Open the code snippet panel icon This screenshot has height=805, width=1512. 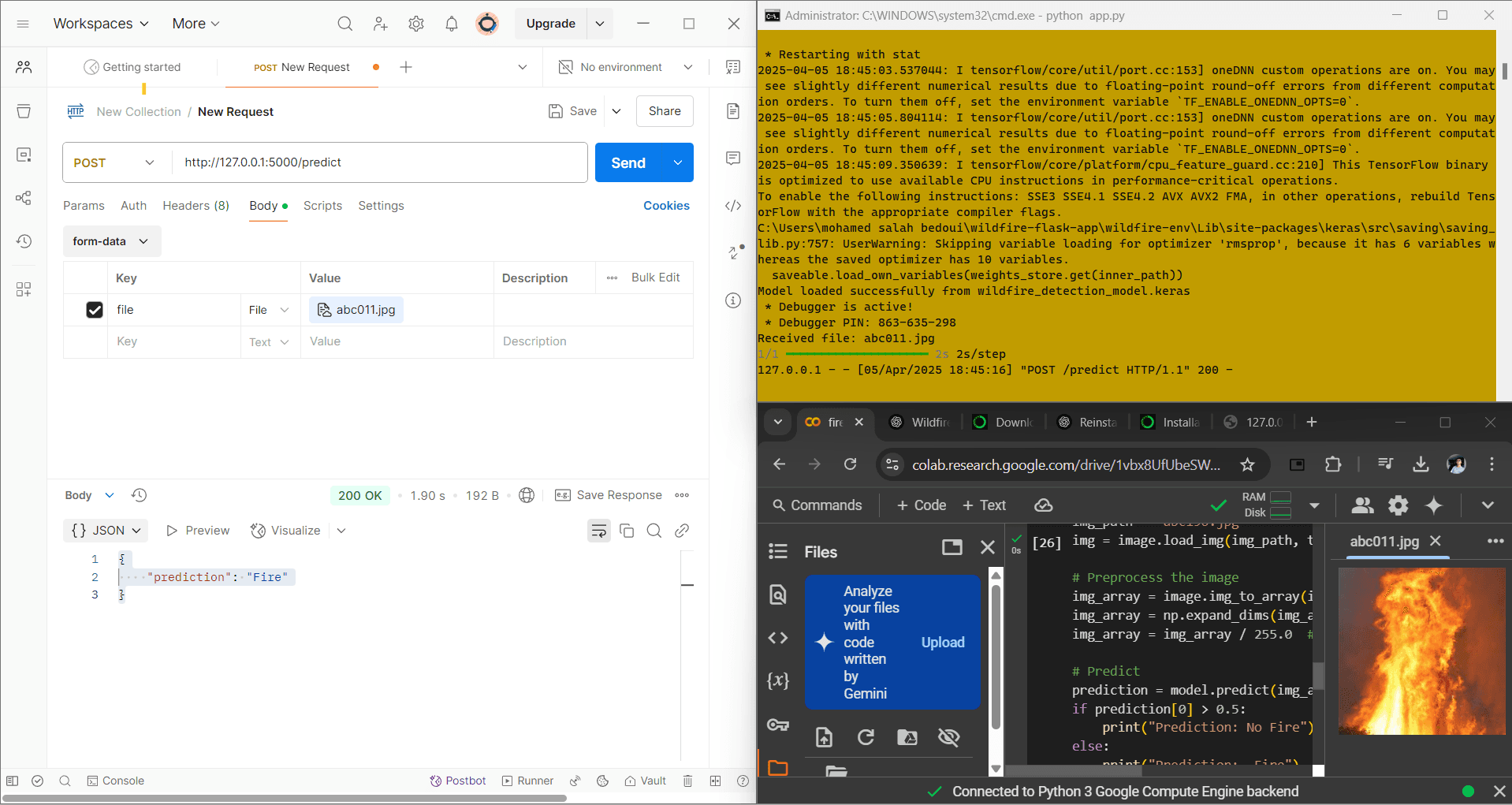coord(733,206)
